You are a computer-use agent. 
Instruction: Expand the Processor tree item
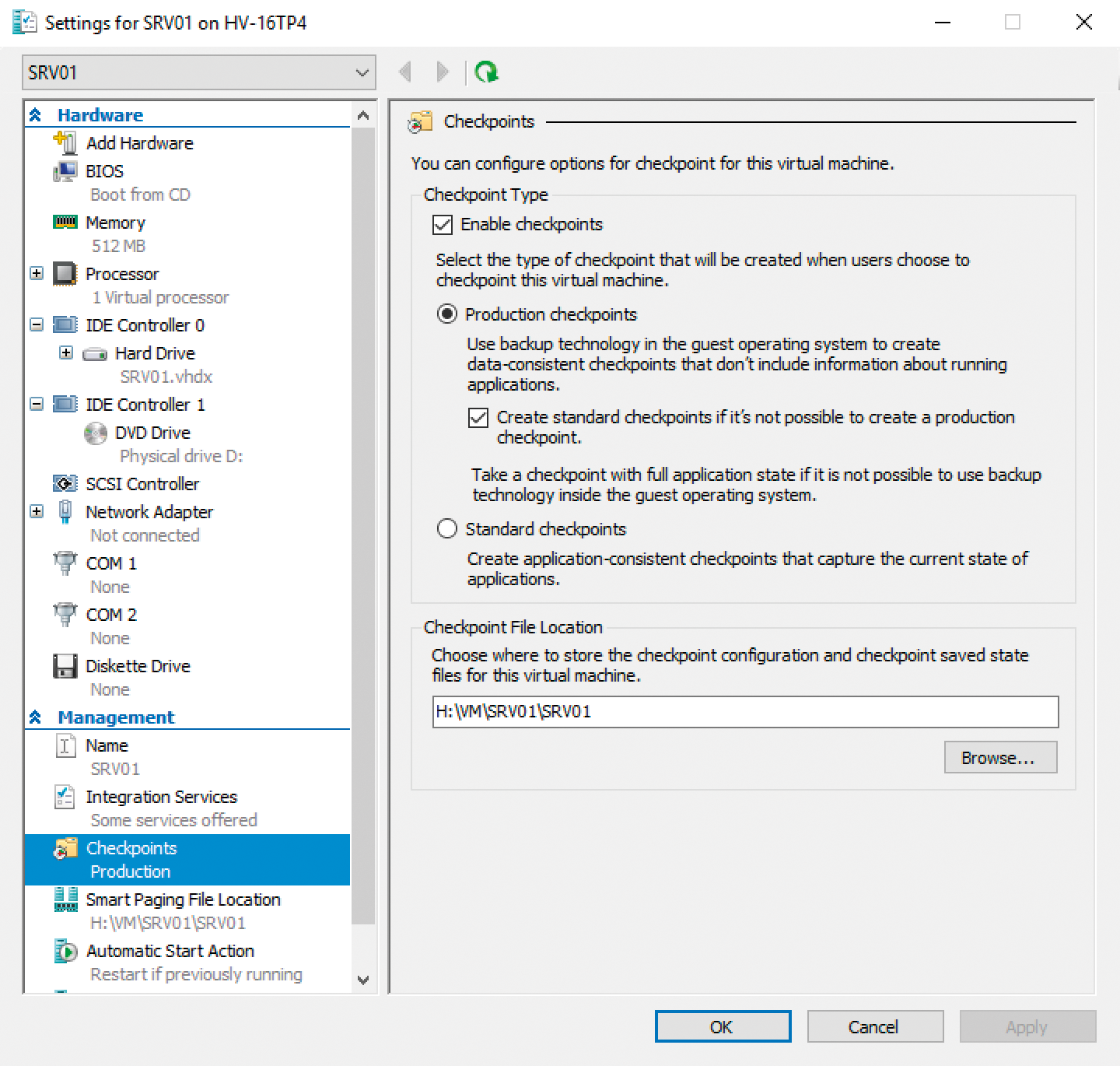(36, 273)
